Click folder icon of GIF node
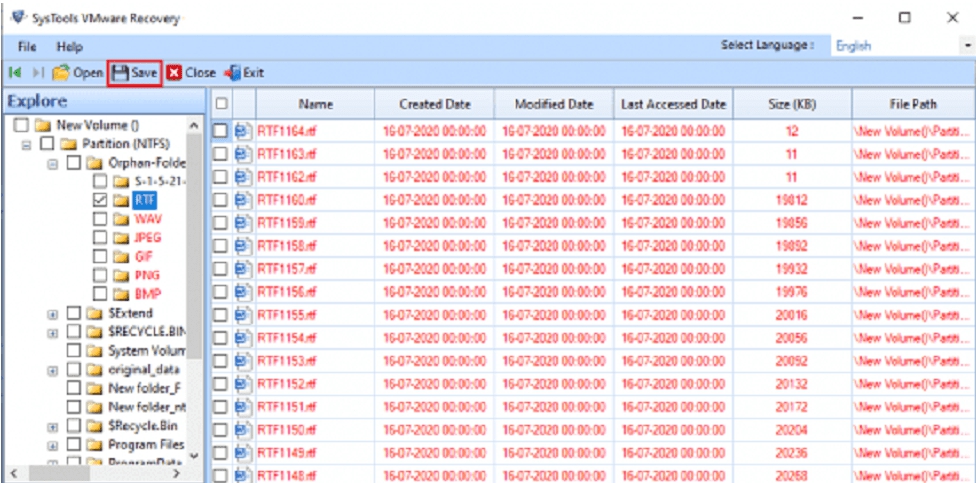Image resolution: width=976 pixels, height=483 pixels. (121, 256)
